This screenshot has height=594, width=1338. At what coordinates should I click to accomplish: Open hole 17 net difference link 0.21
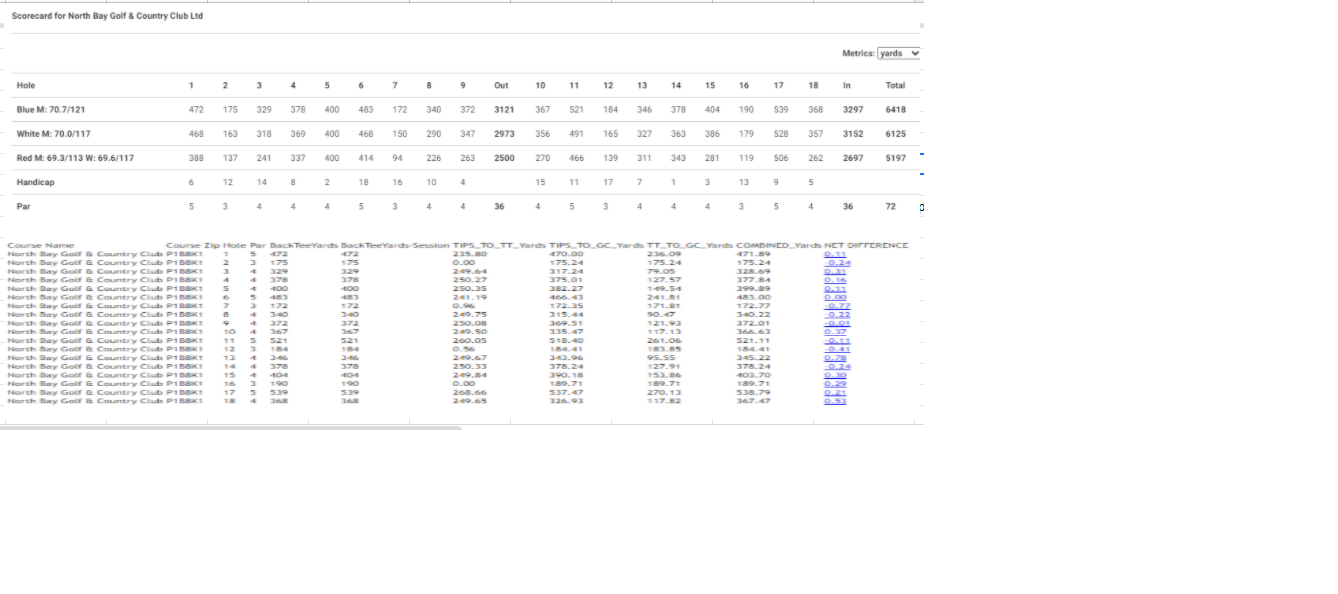click(x=835, y=391)
